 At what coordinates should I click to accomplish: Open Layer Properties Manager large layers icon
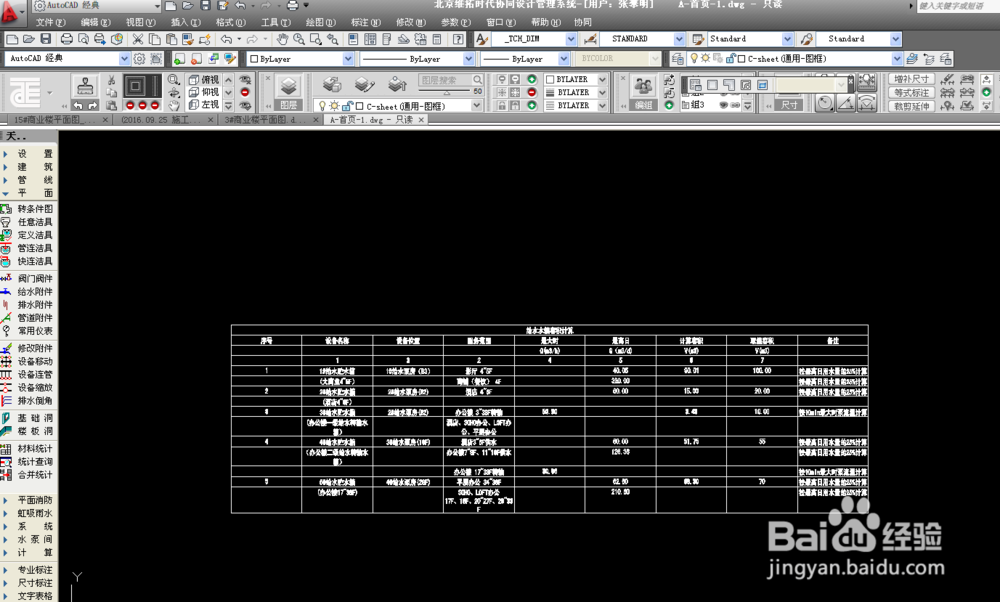click(288, 85)
